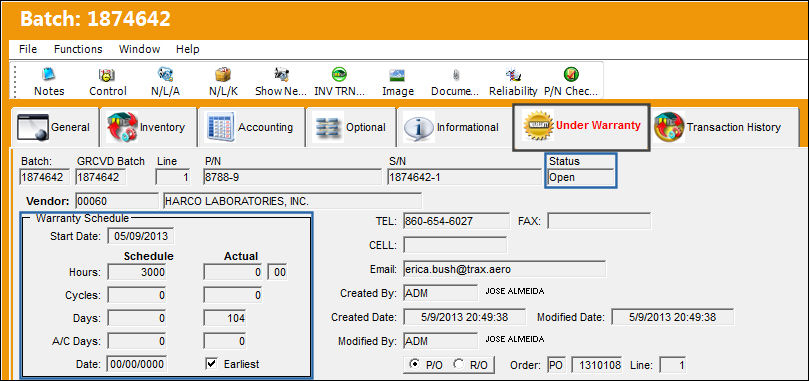Click the Schedule Days field
Image resolution: width=809 pixels, height=381 pixels.
point(137,318)
